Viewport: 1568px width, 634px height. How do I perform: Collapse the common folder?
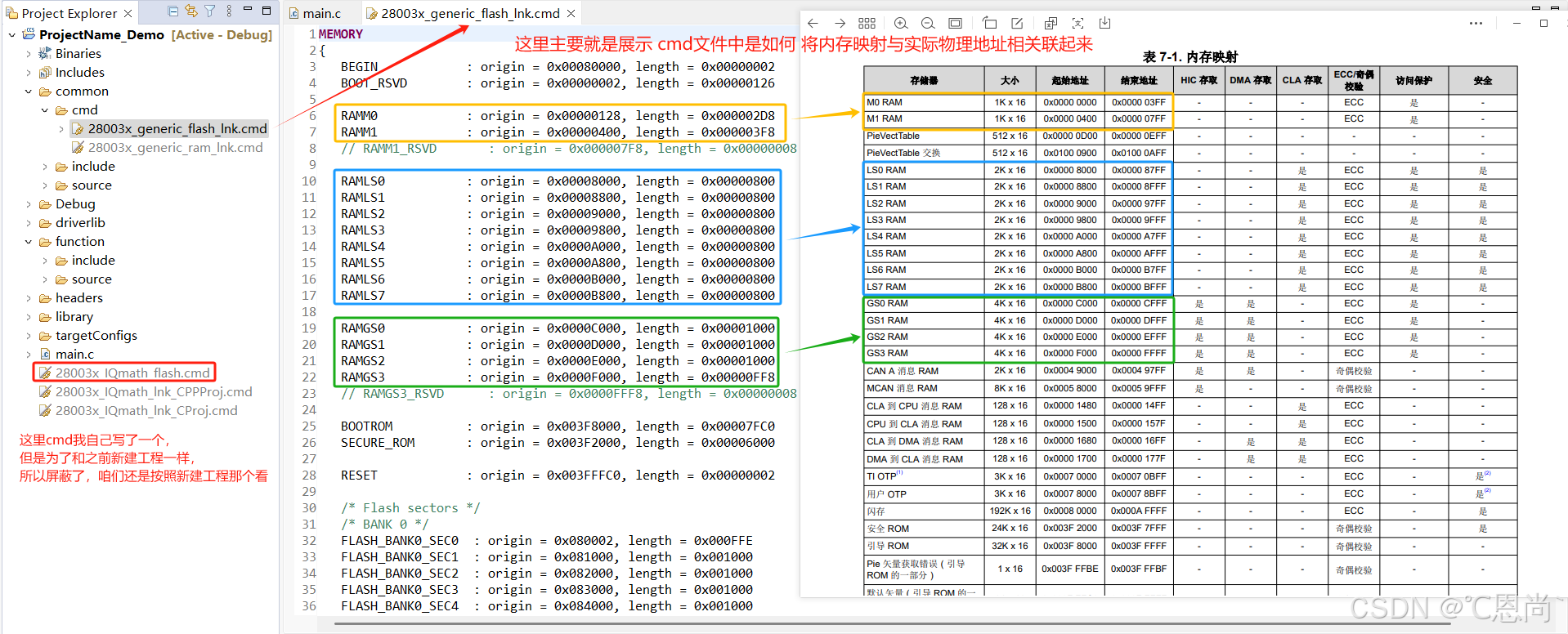29,92
